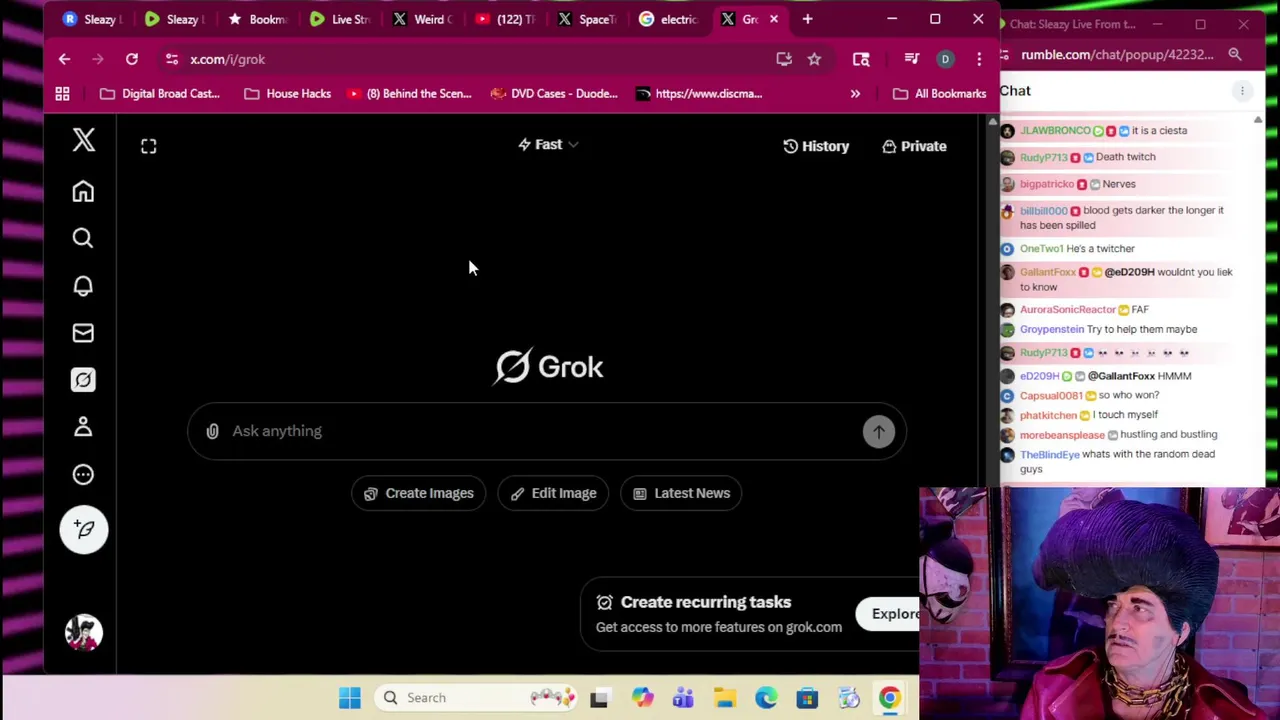Open Chrome search tabs lens icon
1280x720 pixels.
point(861,59)
